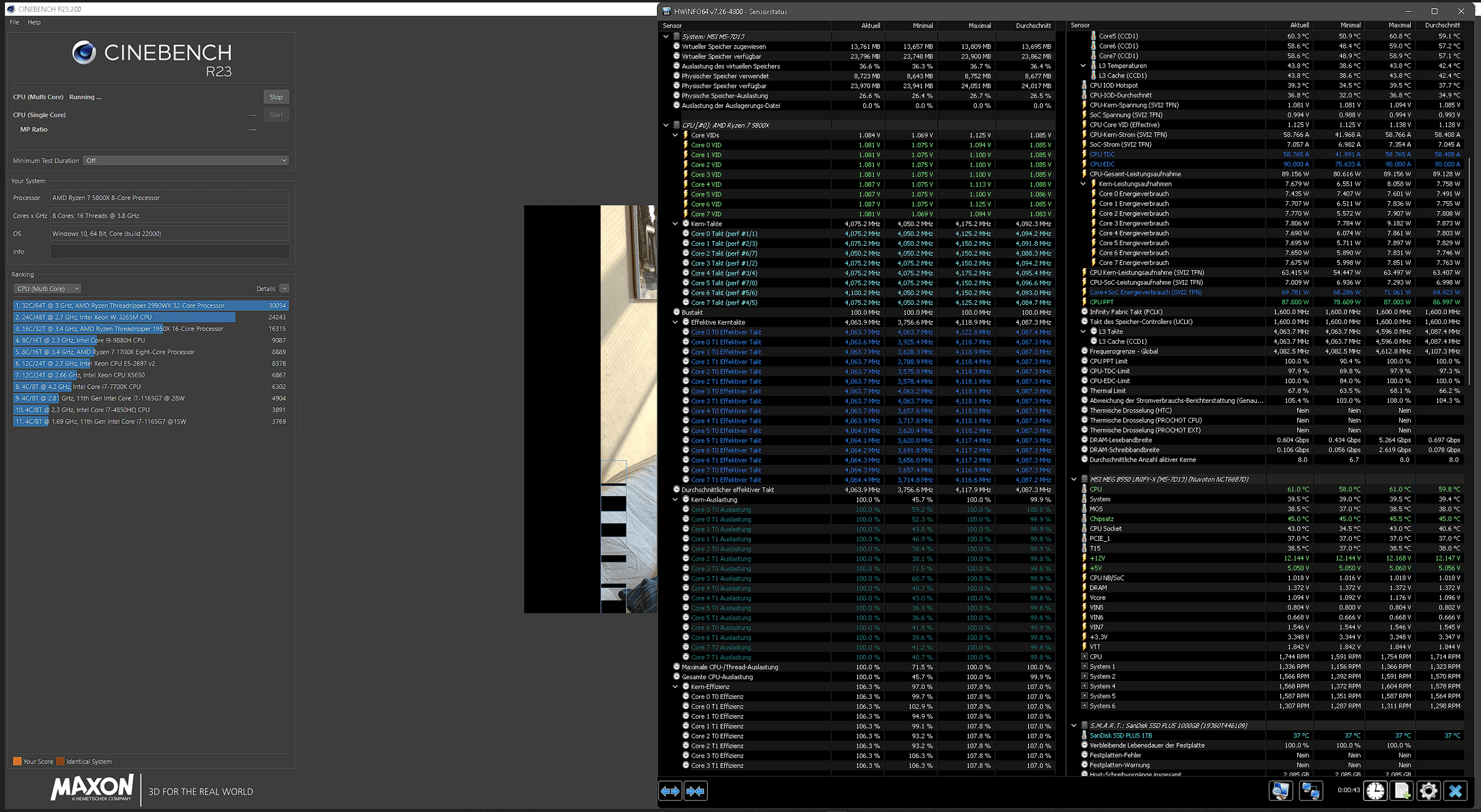The height and width of the screenshot is (812, 1481).
Task: Collapse the MSI MEG B550 UNIFY-X sensor group
Action: [1074, 479]
